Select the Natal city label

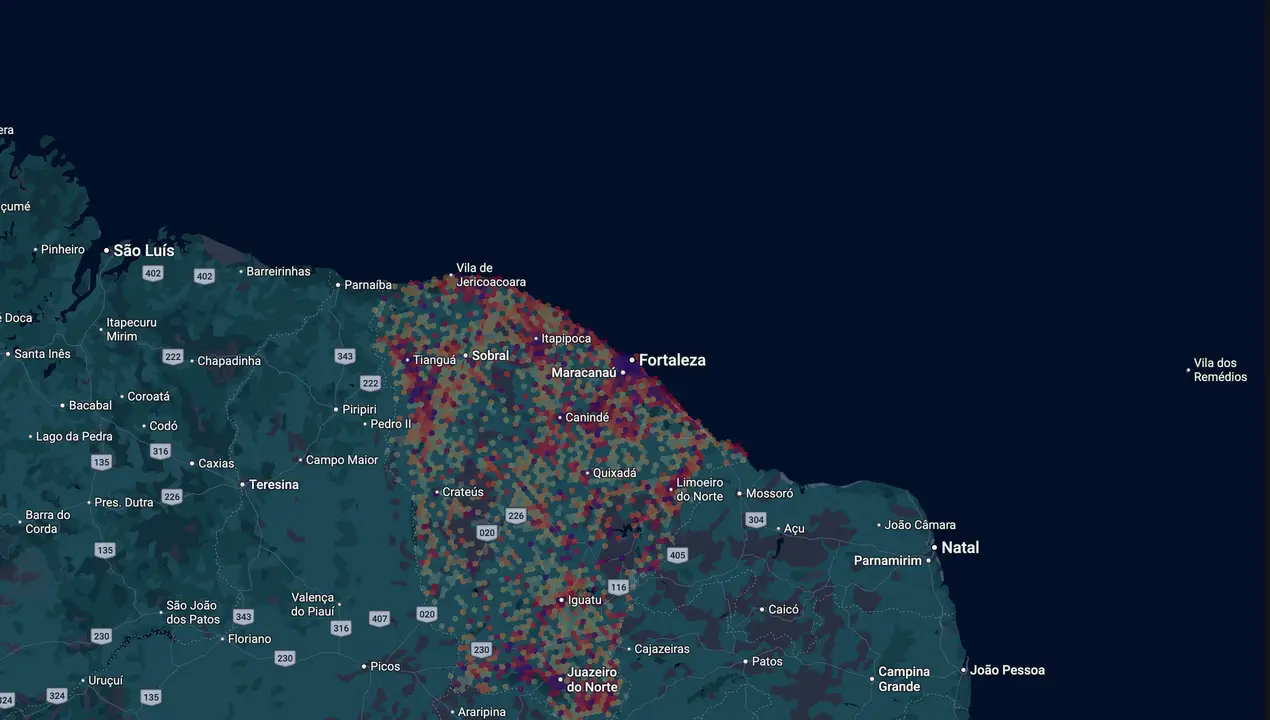[960, 548]
